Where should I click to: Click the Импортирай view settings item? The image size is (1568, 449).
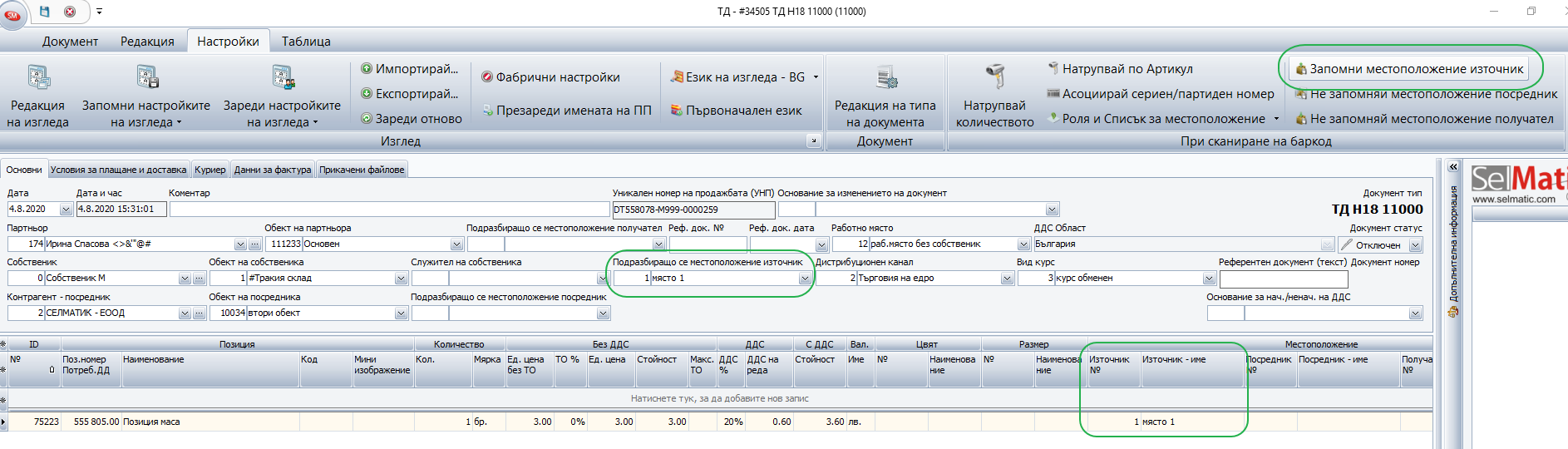click(410, 68)
